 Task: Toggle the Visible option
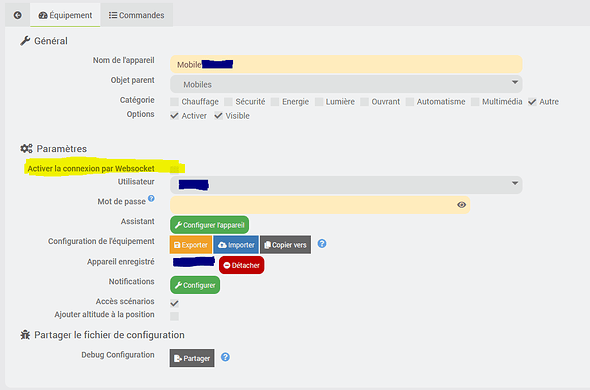coord(218,116)
